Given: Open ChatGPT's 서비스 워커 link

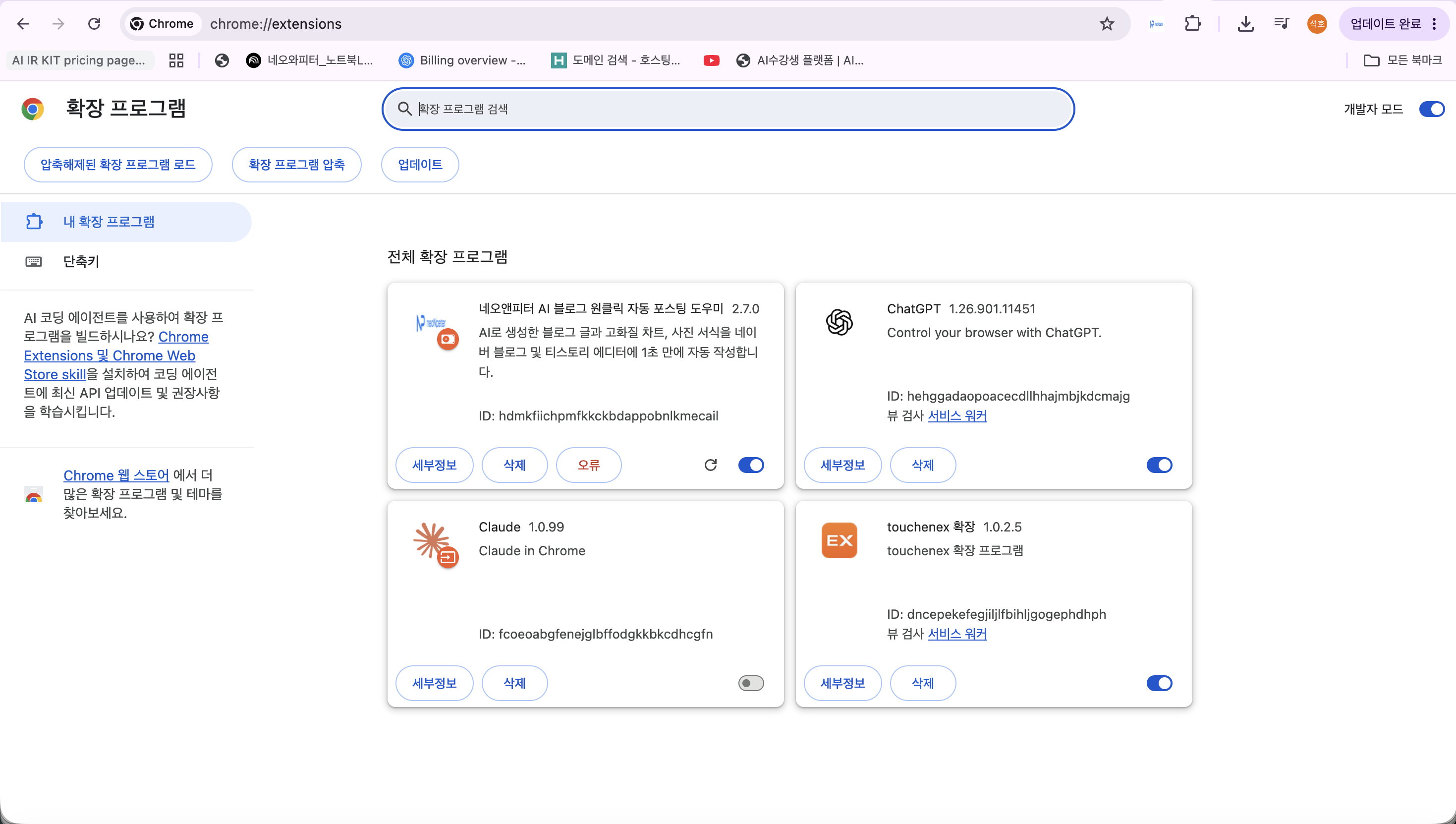Looking at the screenshot, I should coord(957,416).
